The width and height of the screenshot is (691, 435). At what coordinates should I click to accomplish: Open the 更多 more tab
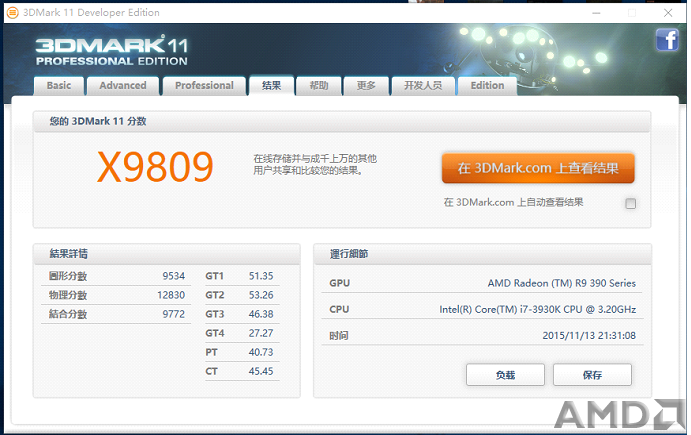pos(366,86)
